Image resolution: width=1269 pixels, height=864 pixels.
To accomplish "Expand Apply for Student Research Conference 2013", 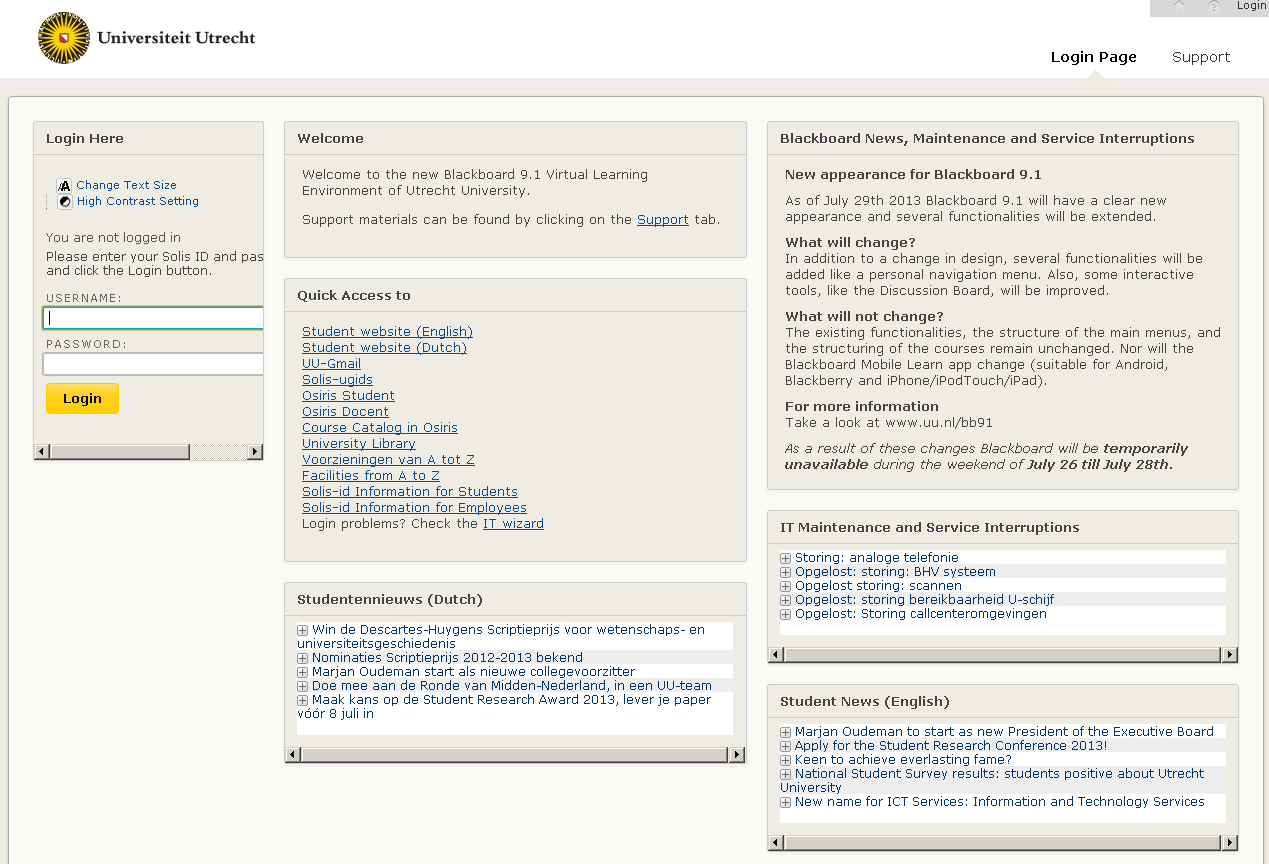I will [x=785, y=746].
